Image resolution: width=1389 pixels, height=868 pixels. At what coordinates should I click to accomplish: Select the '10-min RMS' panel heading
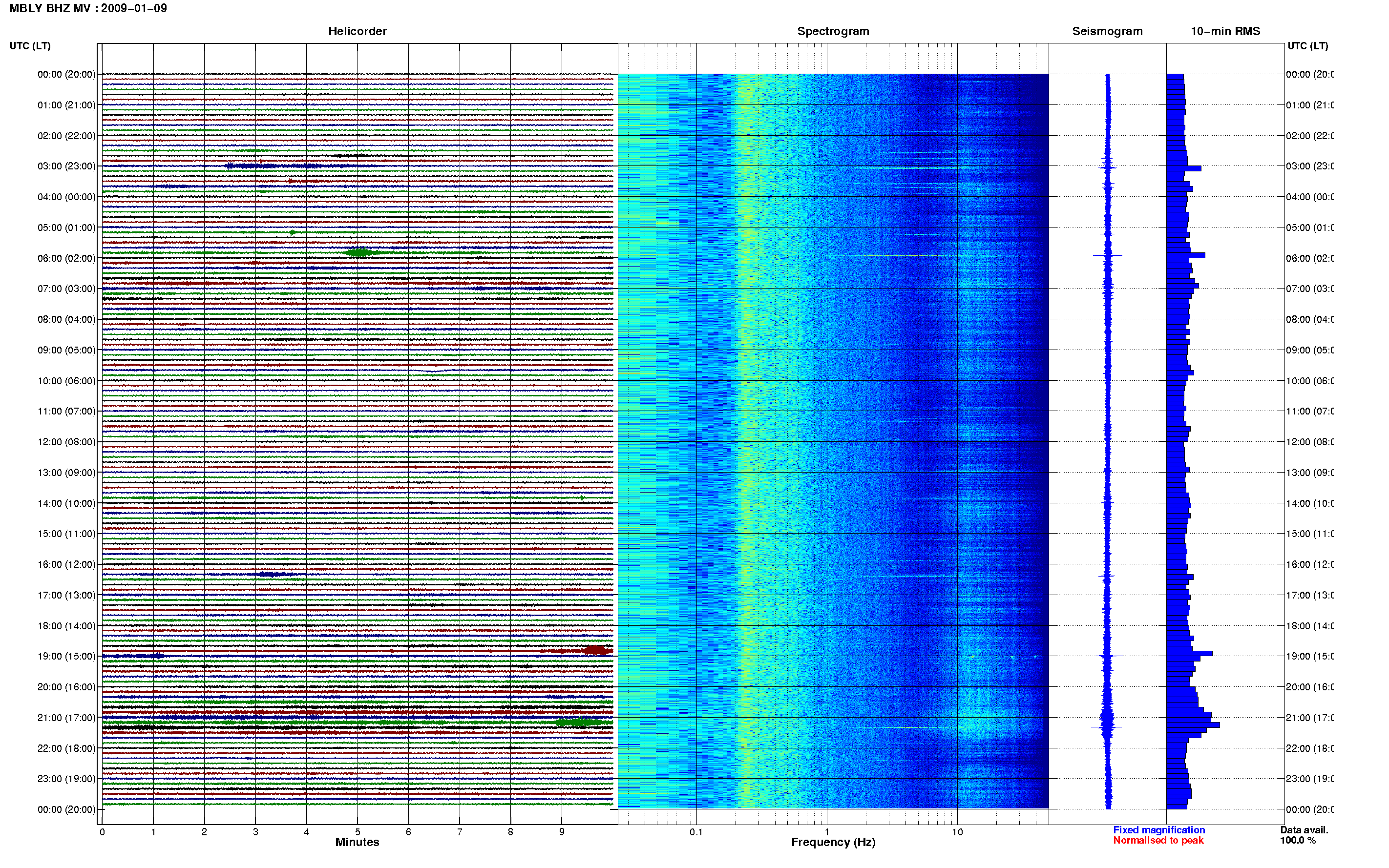1225,32
